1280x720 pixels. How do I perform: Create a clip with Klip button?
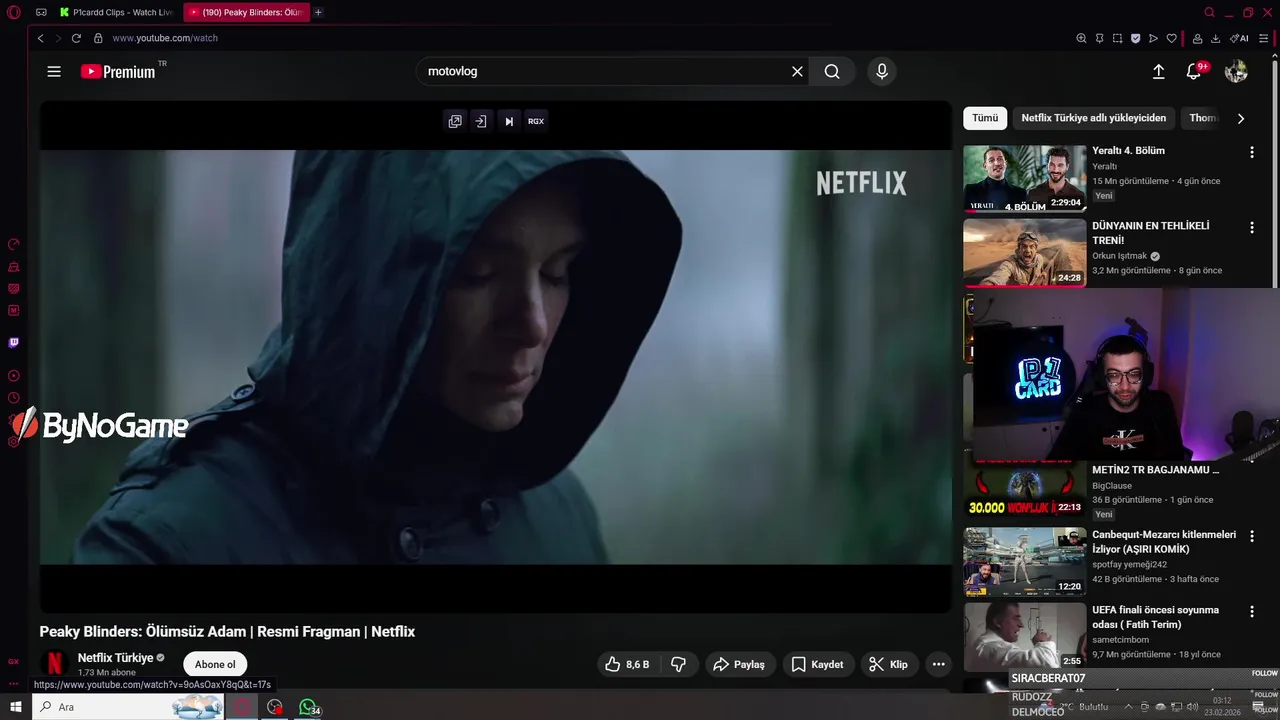(888, 664)
